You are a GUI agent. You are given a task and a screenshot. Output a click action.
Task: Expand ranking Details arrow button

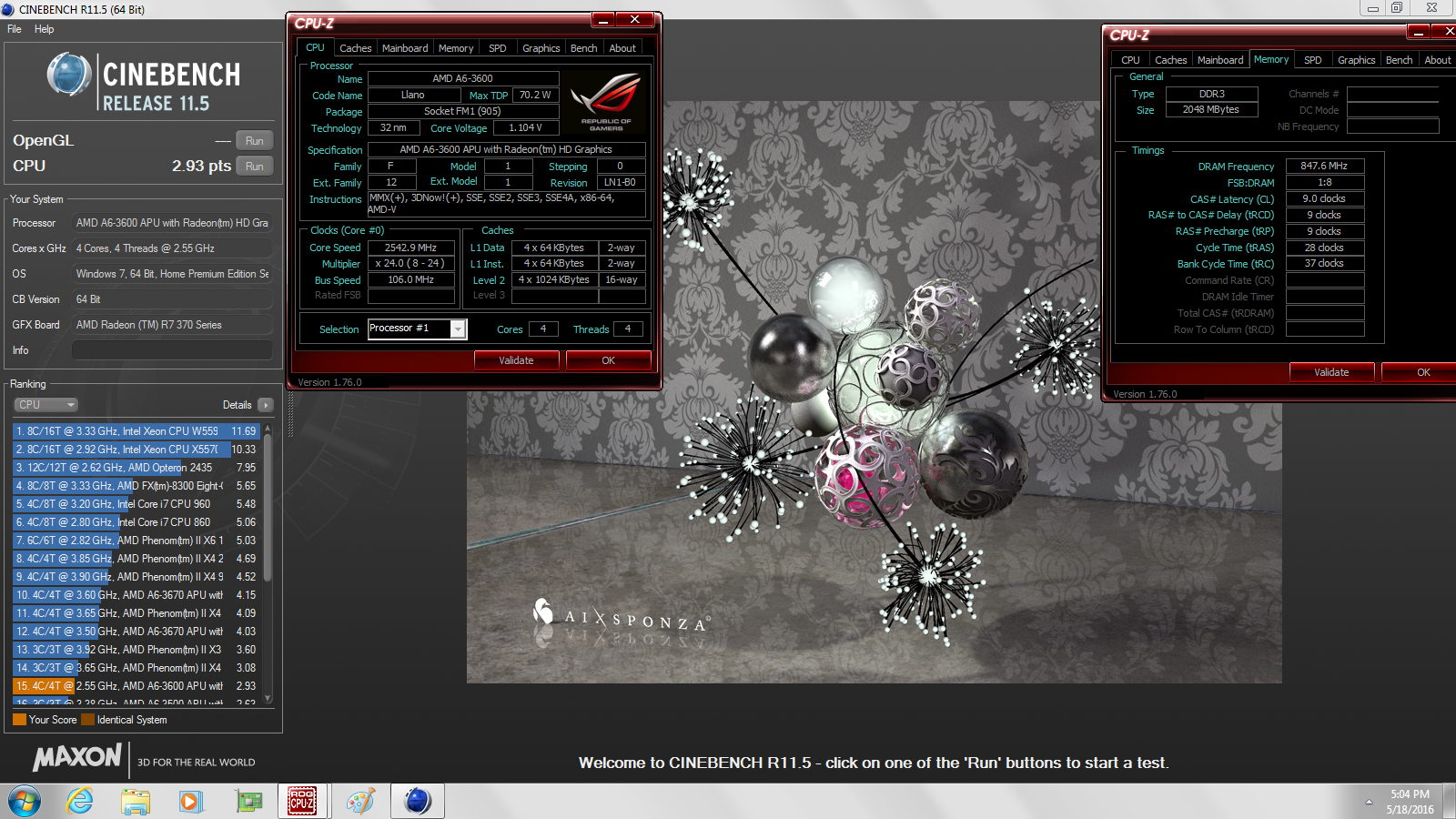pyautogui.click(x=265, y=405)
